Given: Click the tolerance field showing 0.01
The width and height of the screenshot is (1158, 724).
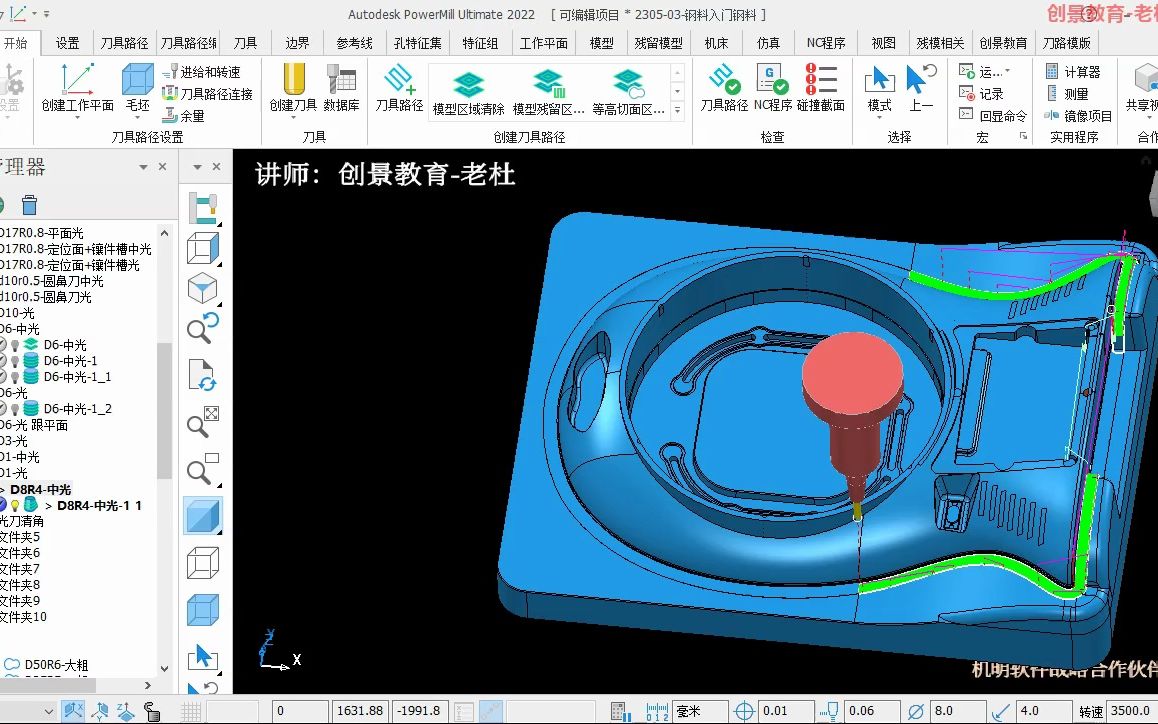Looking at the screenshot, I should click(788, 711).
